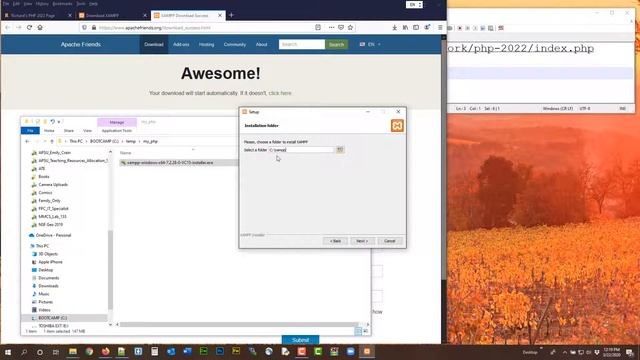Viewport: 640px width, 360px height.
Task: Click the address bar lock icon
Action: coord(94,28)
